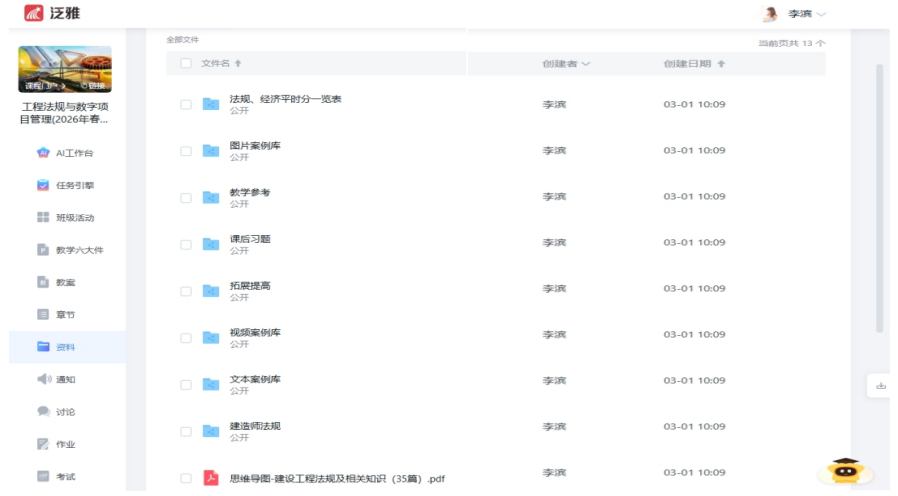898x496 pixels.
Task: Tick the checkbox for 图片案例库 folder
Action: pos(186,151)
